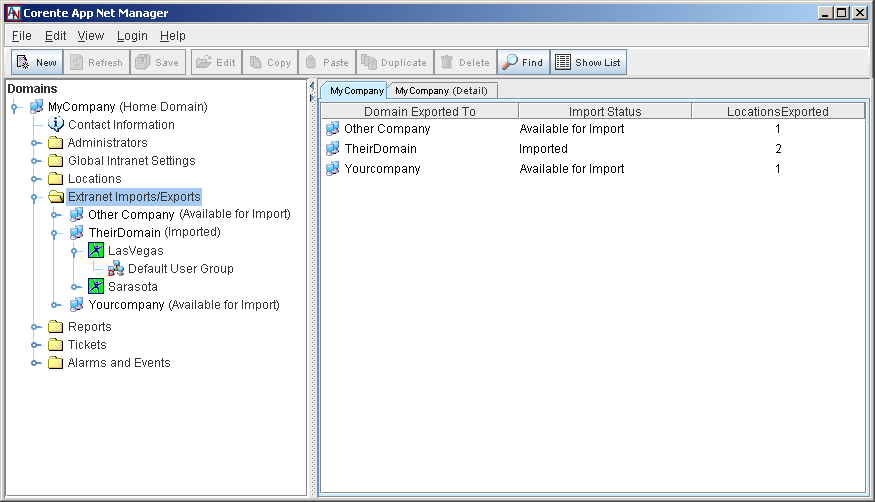Click Other Company's Available for Import status
Image resolution: width=875 pixels, height=502 pixels.
572,129
